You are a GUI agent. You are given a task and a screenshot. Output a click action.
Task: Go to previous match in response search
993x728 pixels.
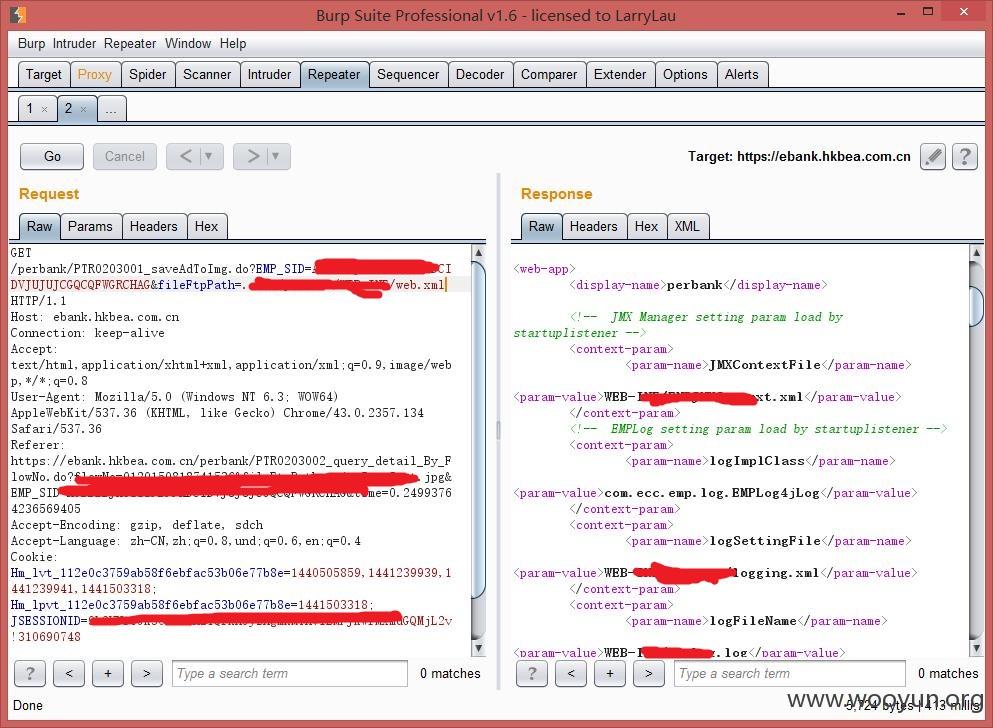coord(571,674)
